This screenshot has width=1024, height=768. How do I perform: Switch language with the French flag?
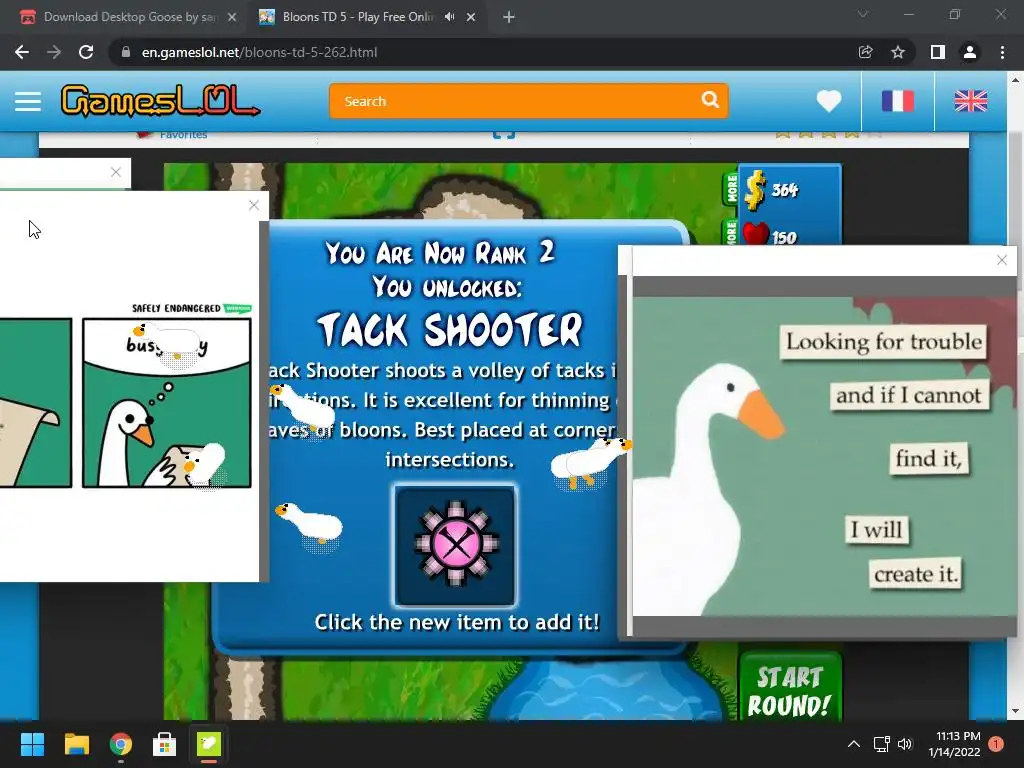898,101
